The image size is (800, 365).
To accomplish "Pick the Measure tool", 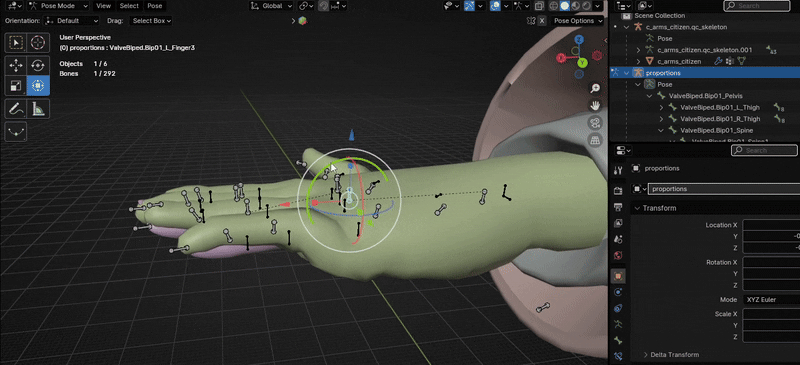I will 38,109.
